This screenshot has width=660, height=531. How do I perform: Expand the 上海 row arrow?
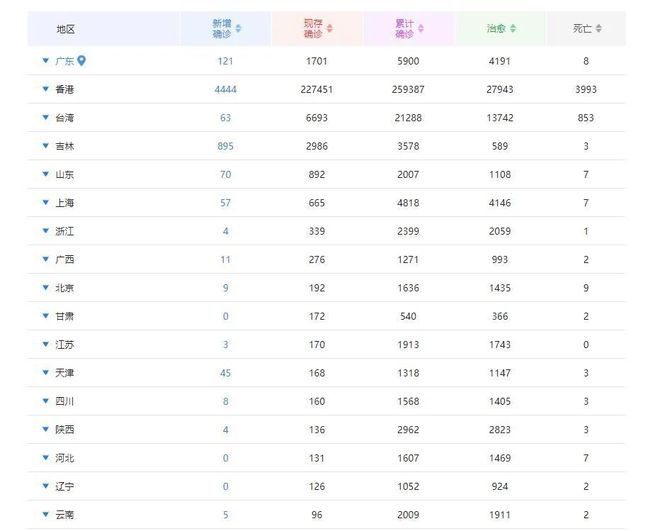46,203
